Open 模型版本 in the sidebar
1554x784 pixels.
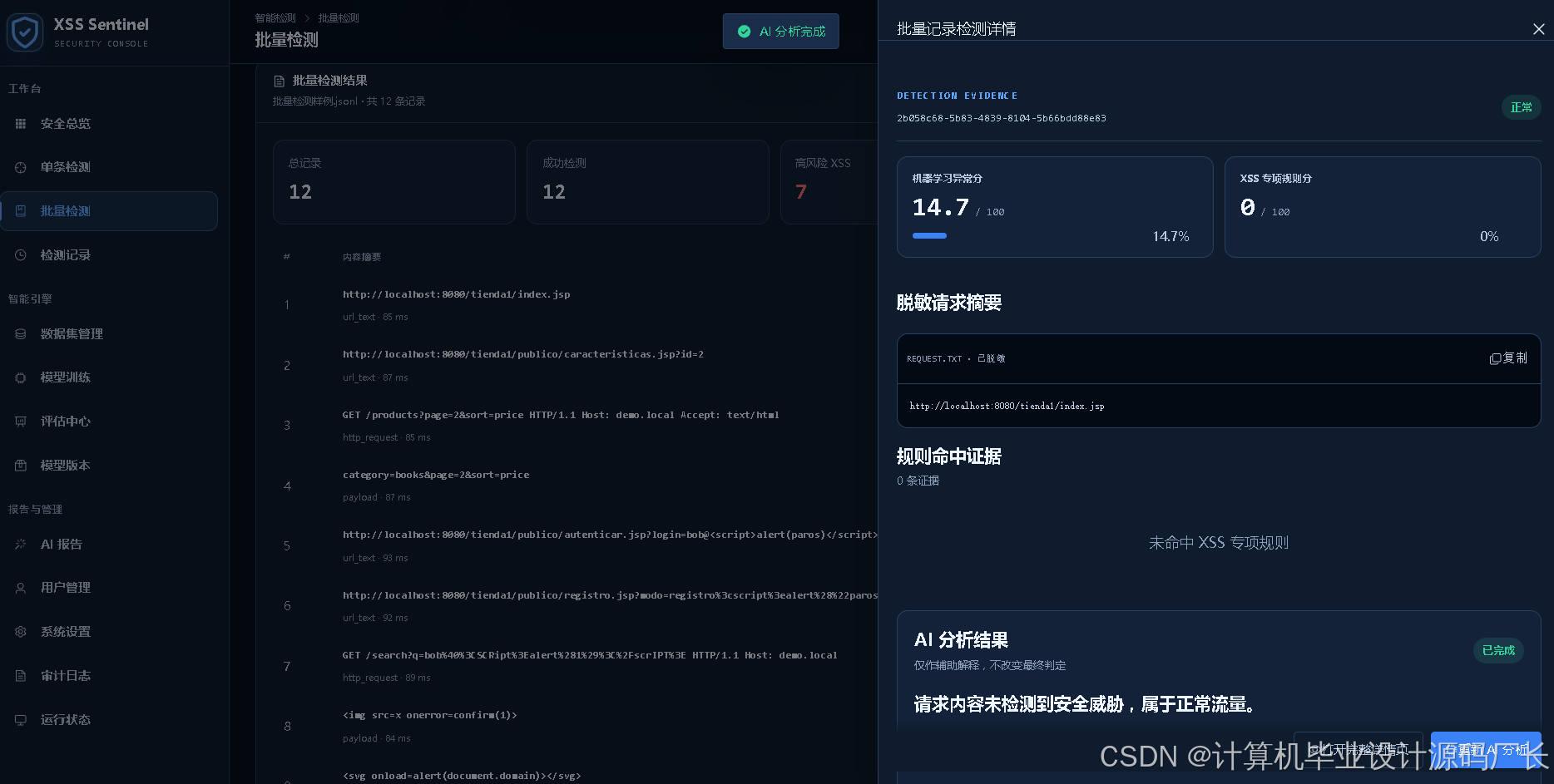109,466
